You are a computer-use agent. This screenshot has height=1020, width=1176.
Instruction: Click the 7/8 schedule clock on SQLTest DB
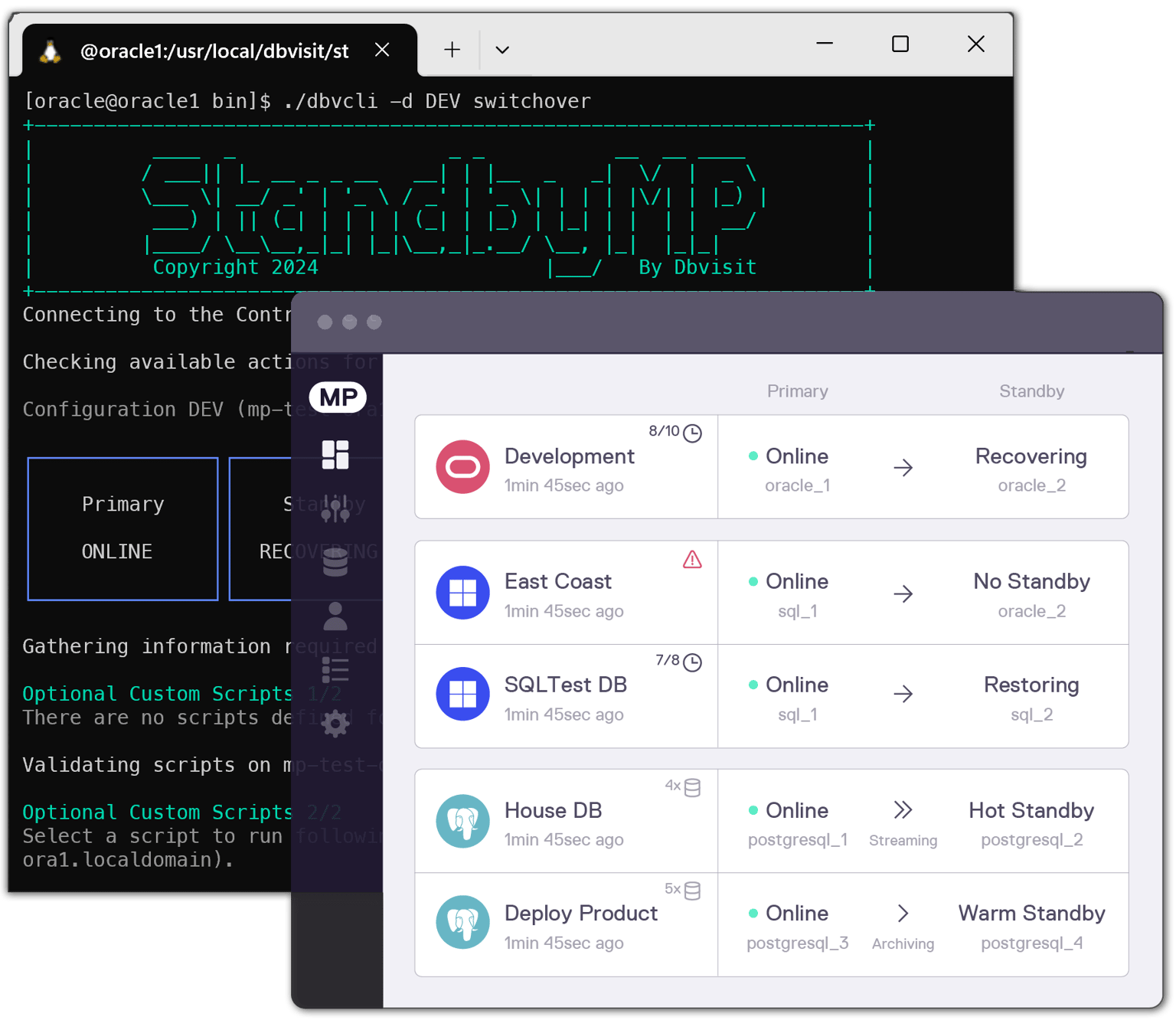[691, 662]
